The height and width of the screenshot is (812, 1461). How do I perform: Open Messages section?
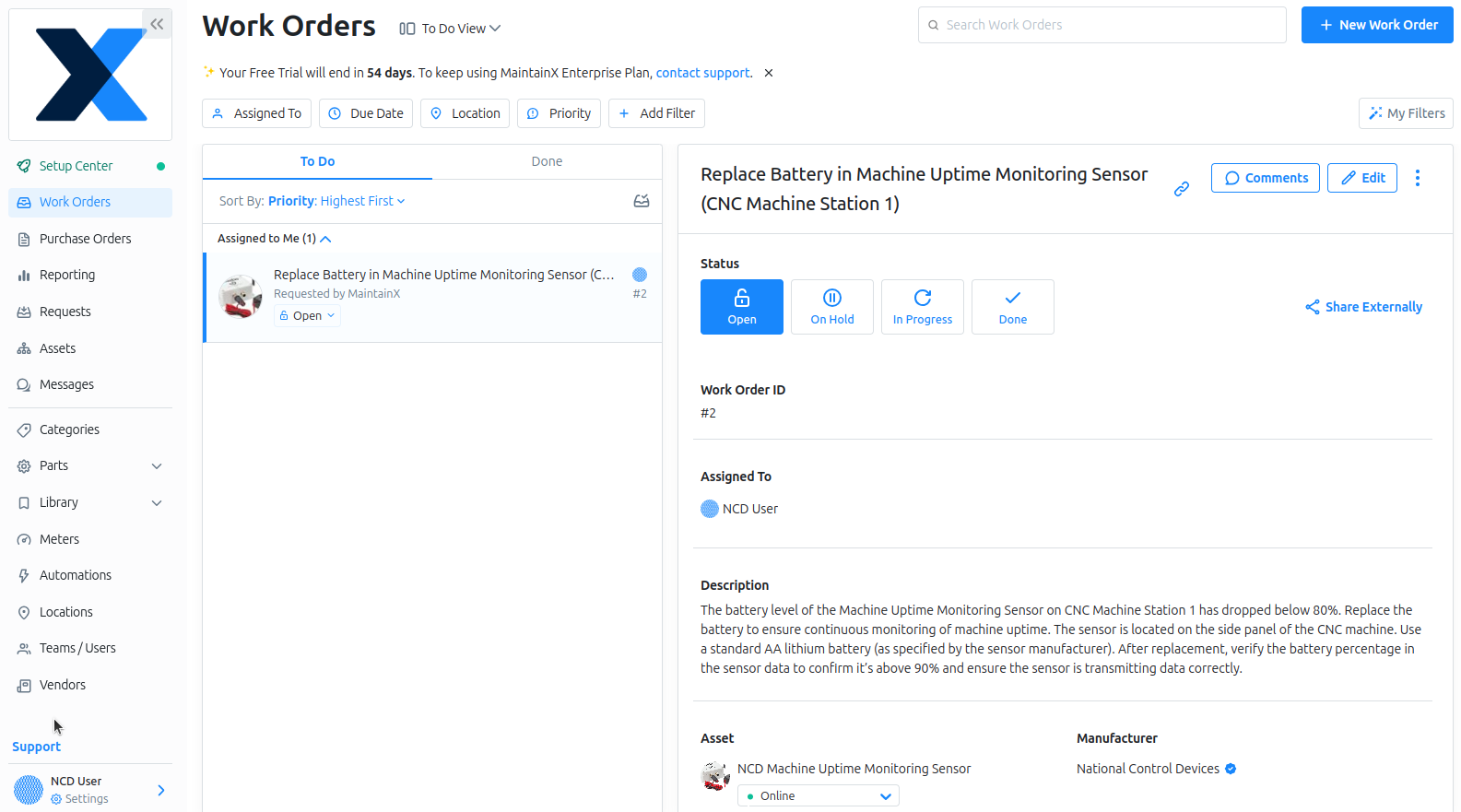90,384
